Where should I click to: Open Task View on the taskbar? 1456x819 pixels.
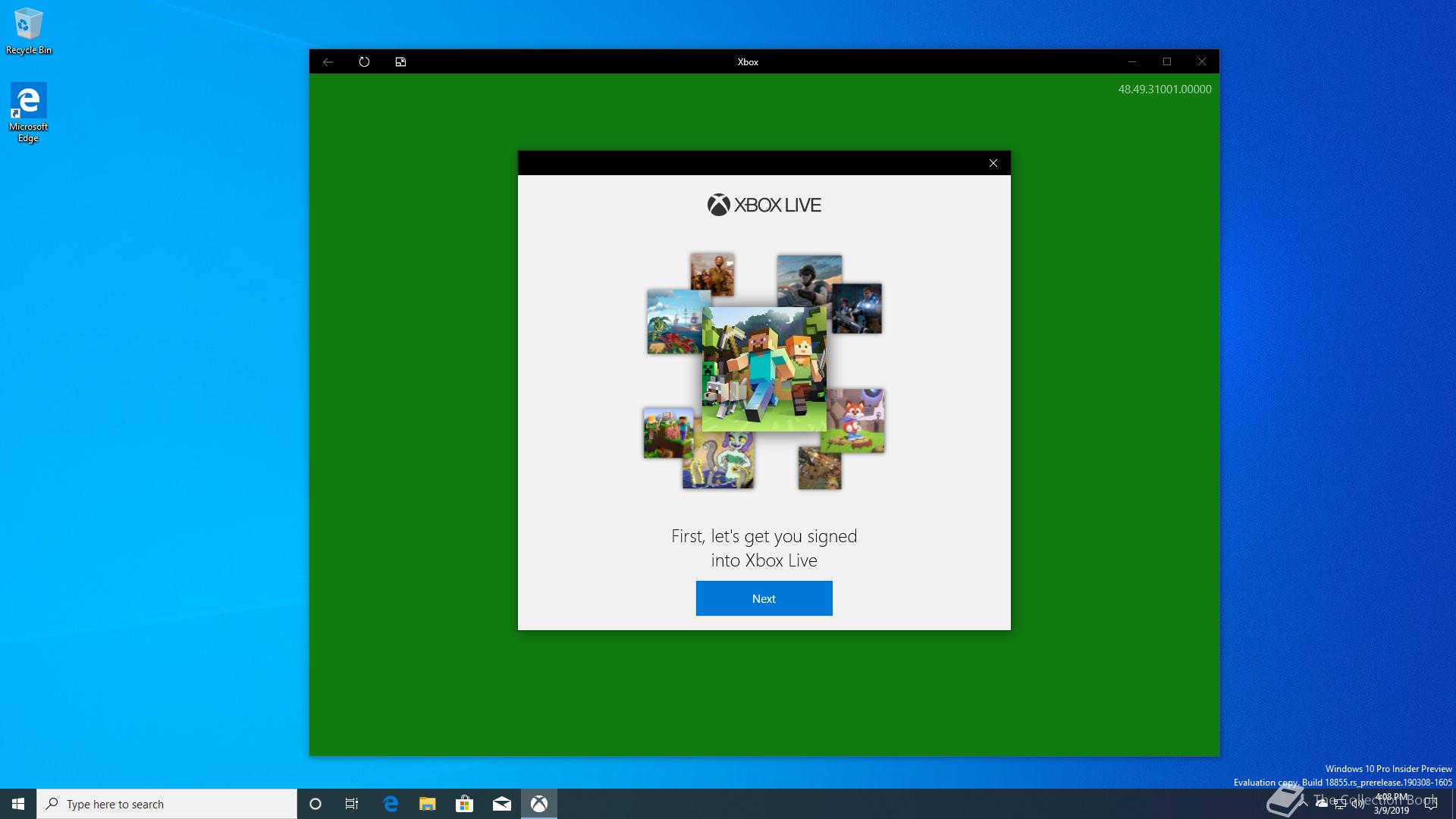[x=352, y=804]
